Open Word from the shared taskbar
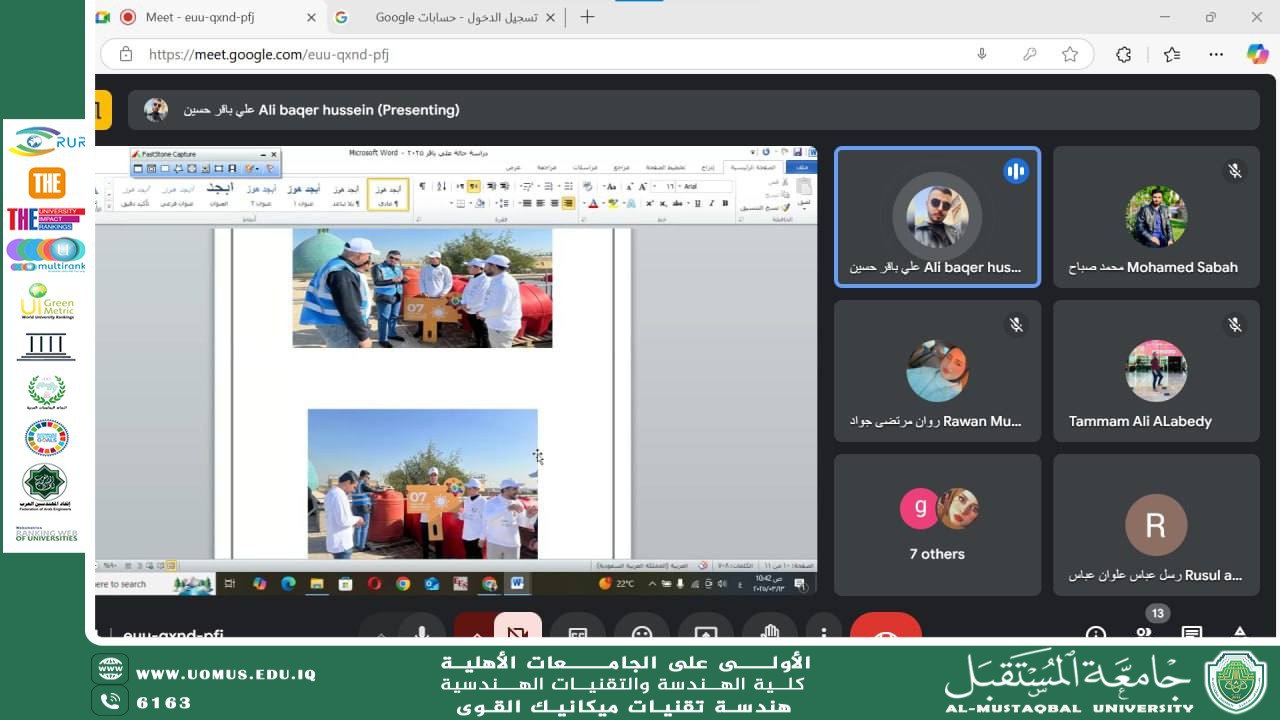This screenshot has width=1280, height=720. tap(518, 583)
